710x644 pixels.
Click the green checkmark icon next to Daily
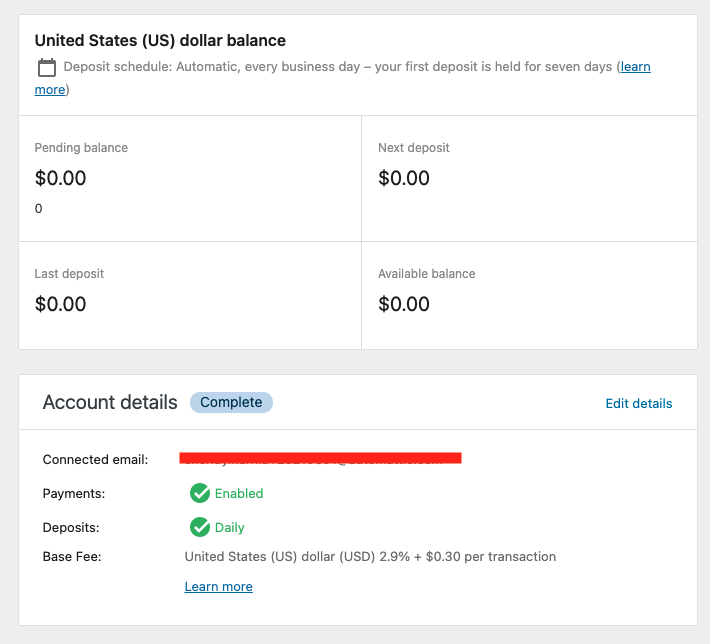[x=200, y=527]
